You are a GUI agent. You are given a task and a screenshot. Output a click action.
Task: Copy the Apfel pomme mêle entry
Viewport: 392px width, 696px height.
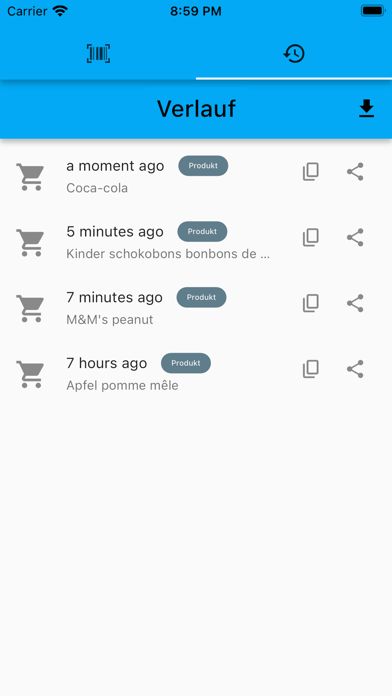[x=311, y=369]
